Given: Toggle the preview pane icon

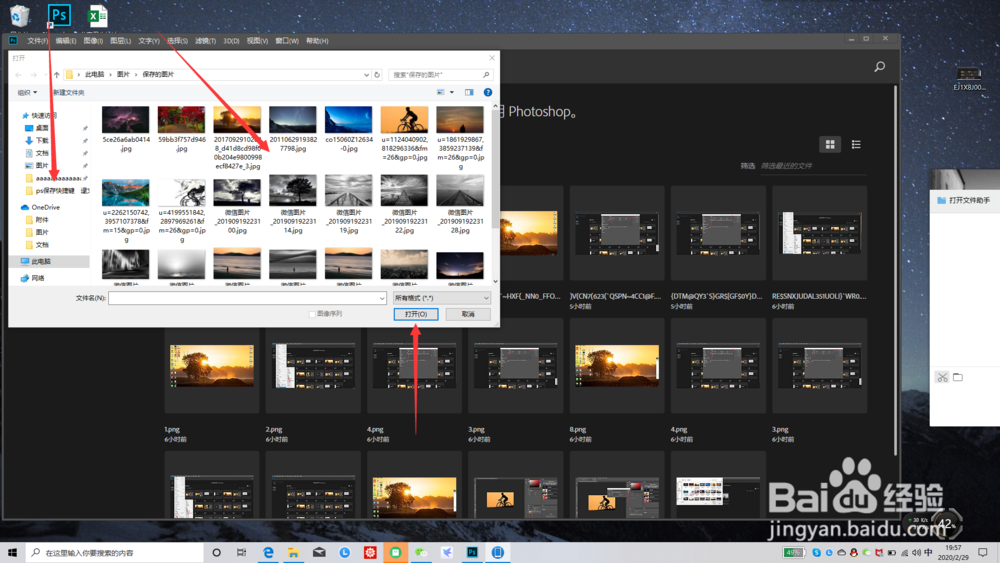Looking at the screenshot, I should [469, 92].
